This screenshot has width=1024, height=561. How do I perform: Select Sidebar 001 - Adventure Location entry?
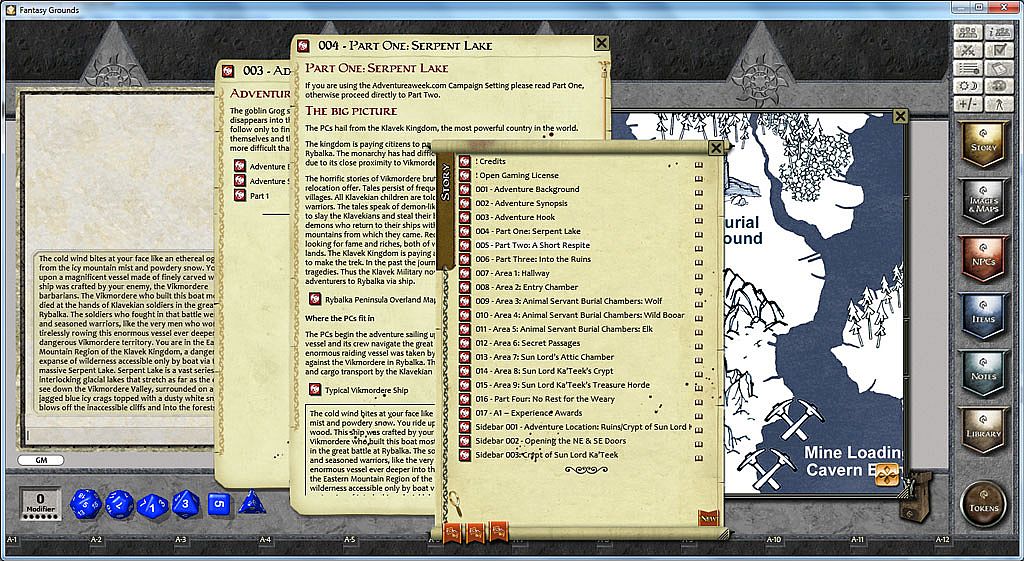pos(583,427)
